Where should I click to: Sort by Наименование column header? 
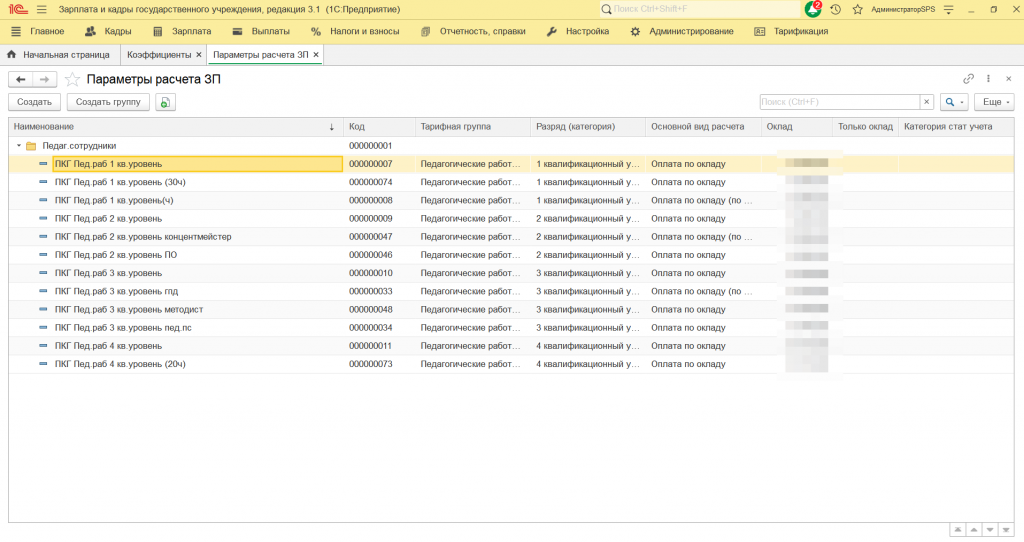coord(176,127)
